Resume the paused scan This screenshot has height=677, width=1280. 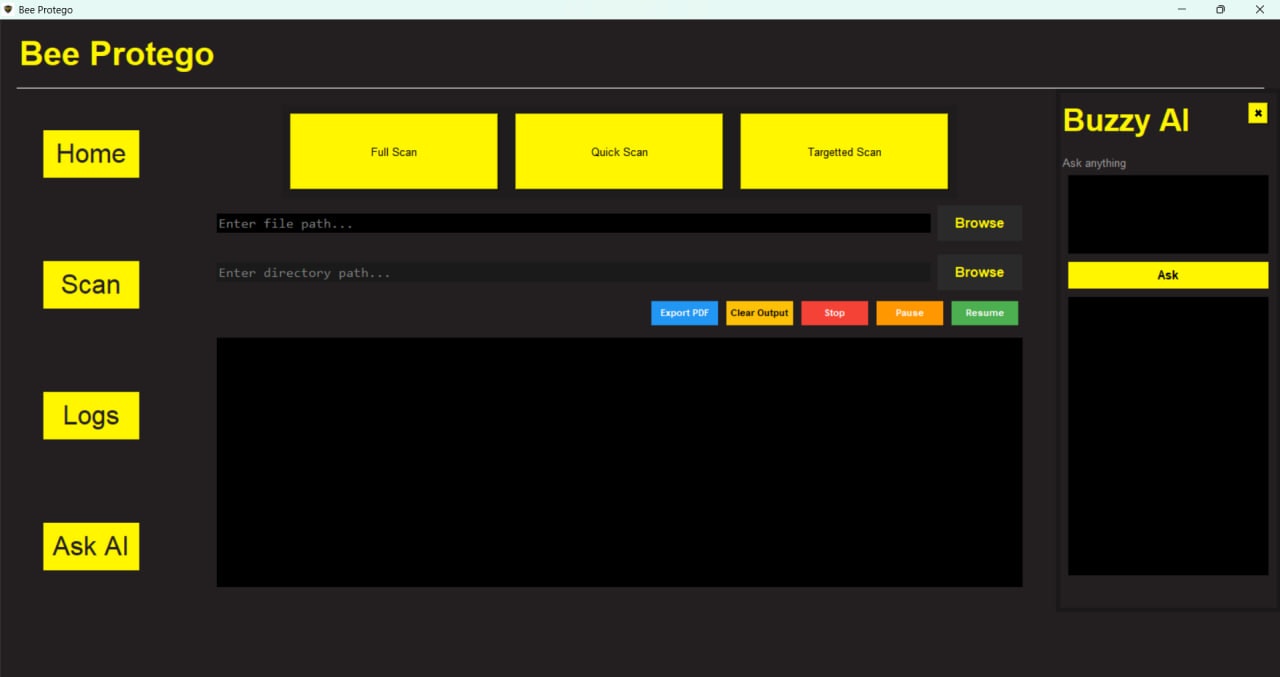click(x=984, y=312)
